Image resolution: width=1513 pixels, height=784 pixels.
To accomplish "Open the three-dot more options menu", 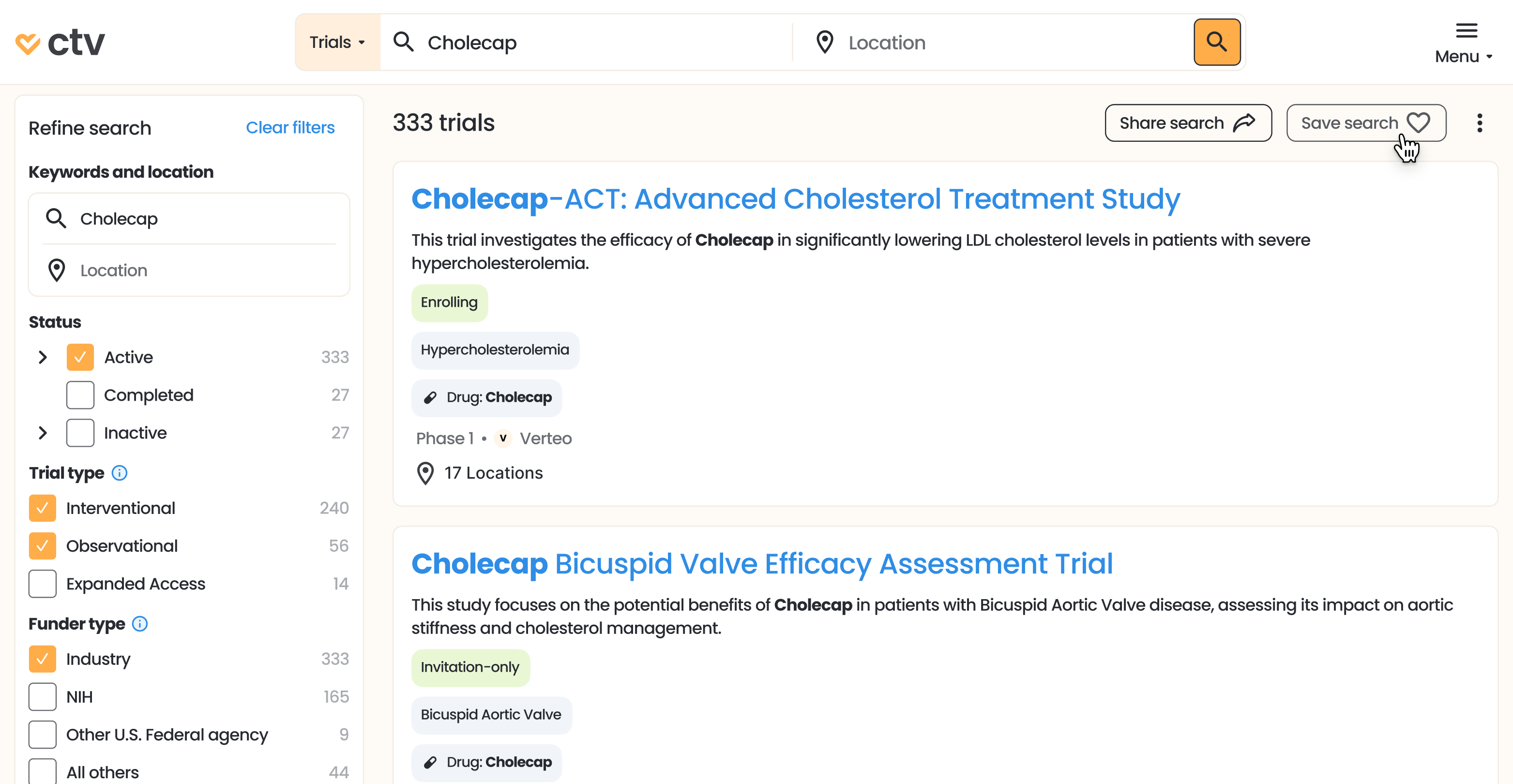I will click(1480, 123).
